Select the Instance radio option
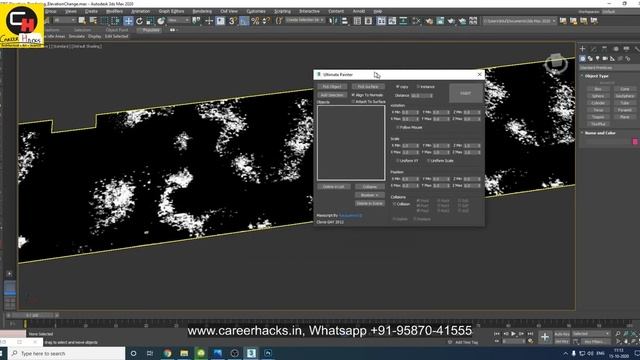 [x=425, y=87]
